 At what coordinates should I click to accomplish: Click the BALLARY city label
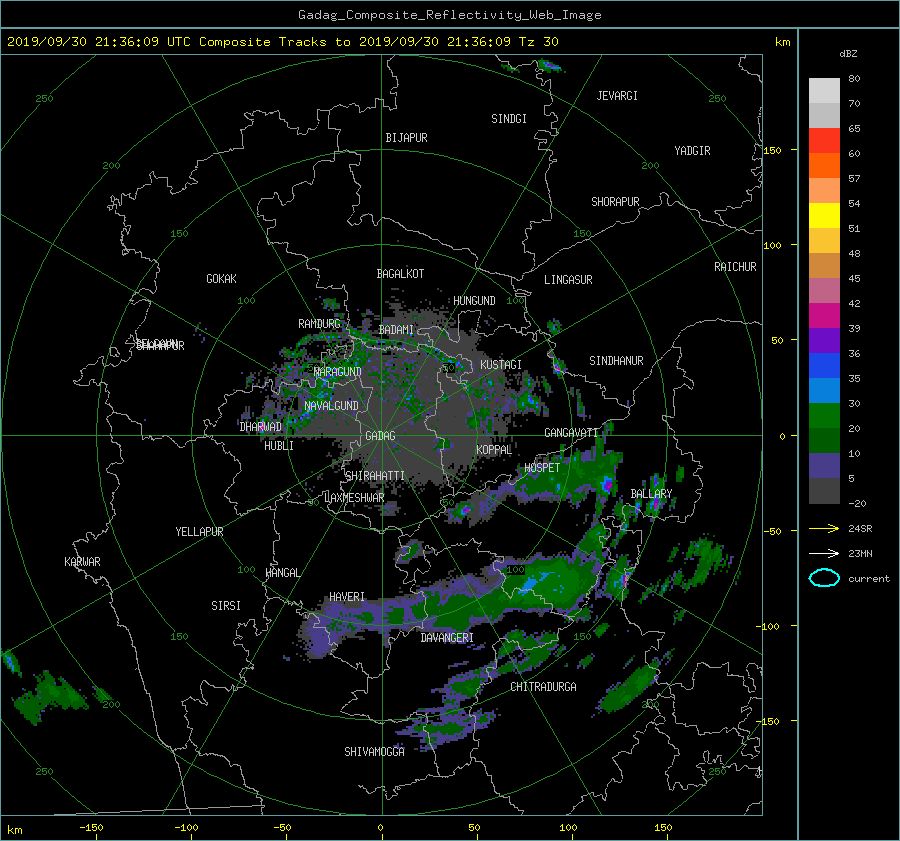[651, 494]
